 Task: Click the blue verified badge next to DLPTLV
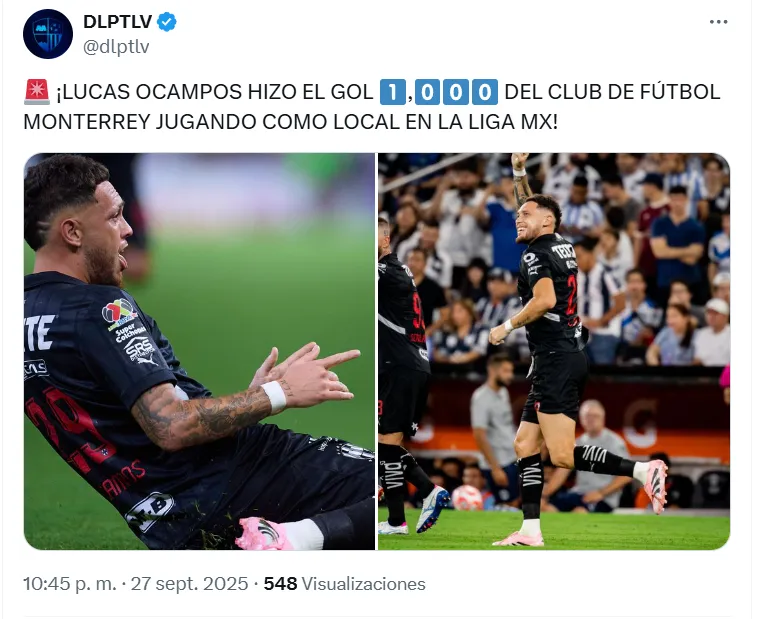(x=167, y=22)
